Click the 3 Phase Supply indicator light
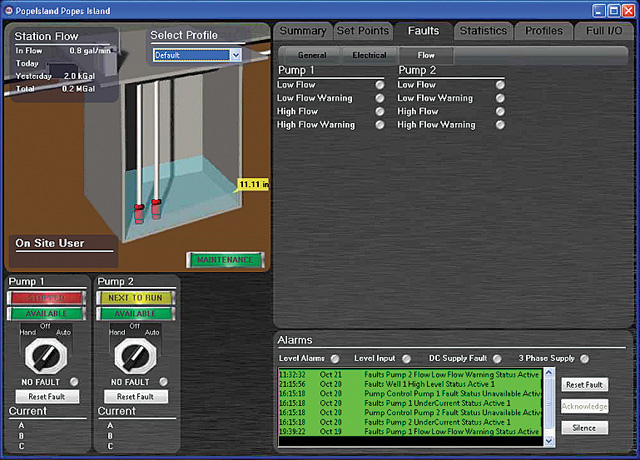The height and width of the screenshot is (460, 640). point(584,358)
